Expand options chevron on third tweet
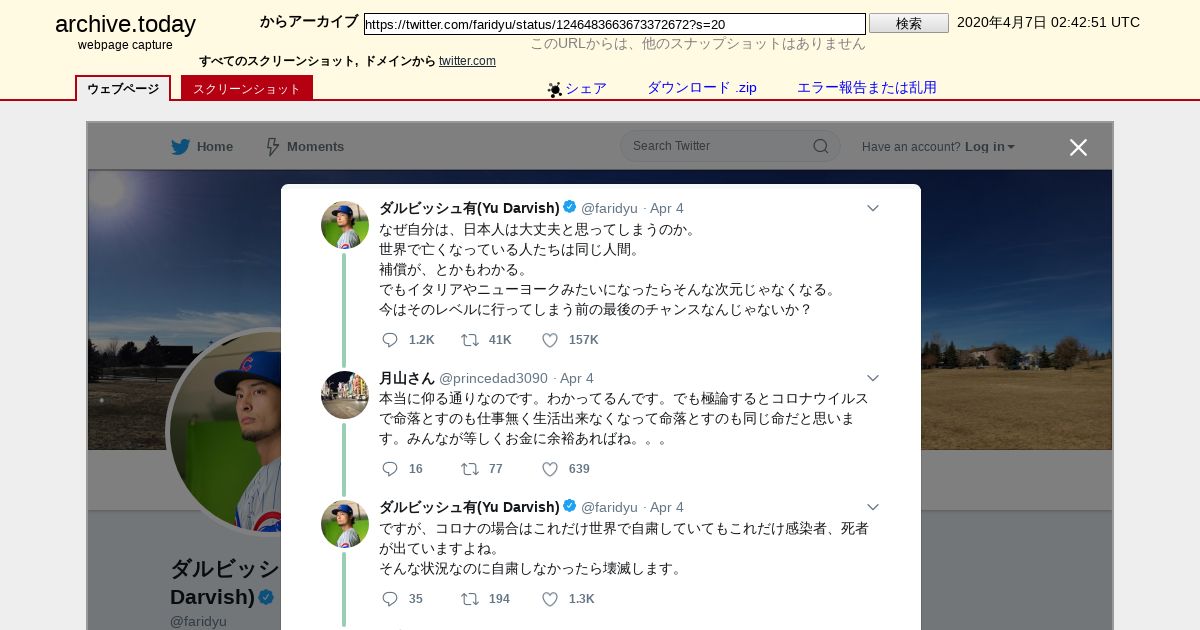The width and height of the screenshot is (1200, 630). [x=872, y=507]
